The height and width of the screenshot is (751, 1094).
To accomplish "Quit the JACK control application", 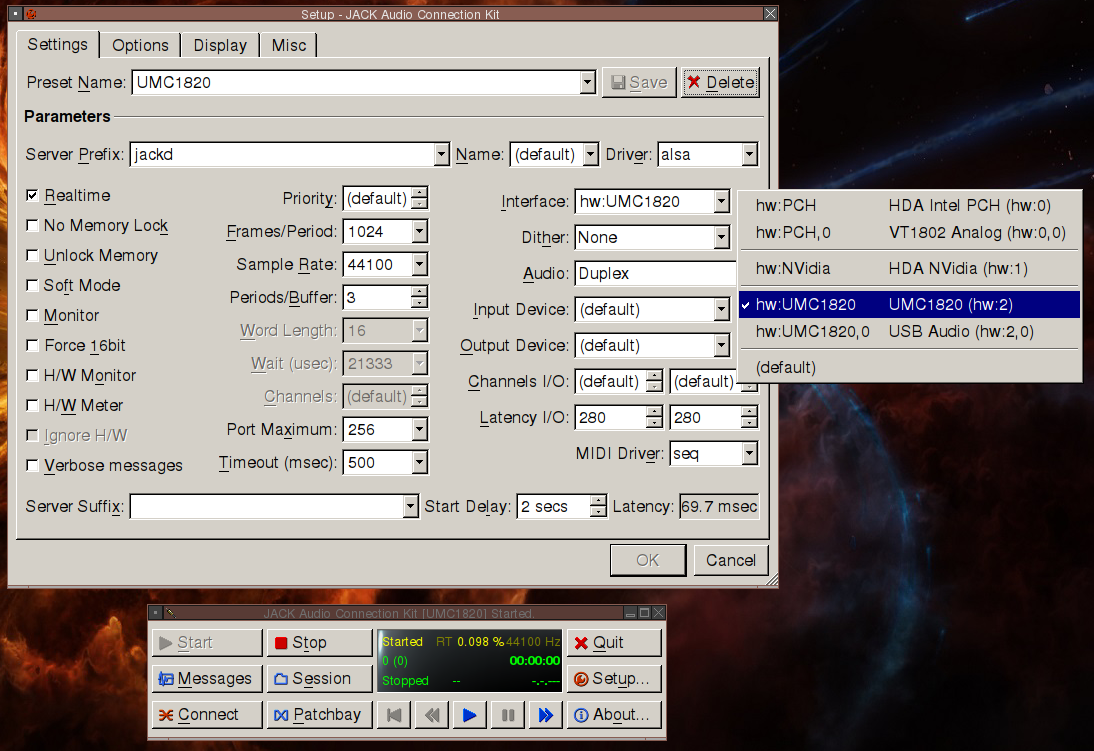I will click(x=614, y=643).
